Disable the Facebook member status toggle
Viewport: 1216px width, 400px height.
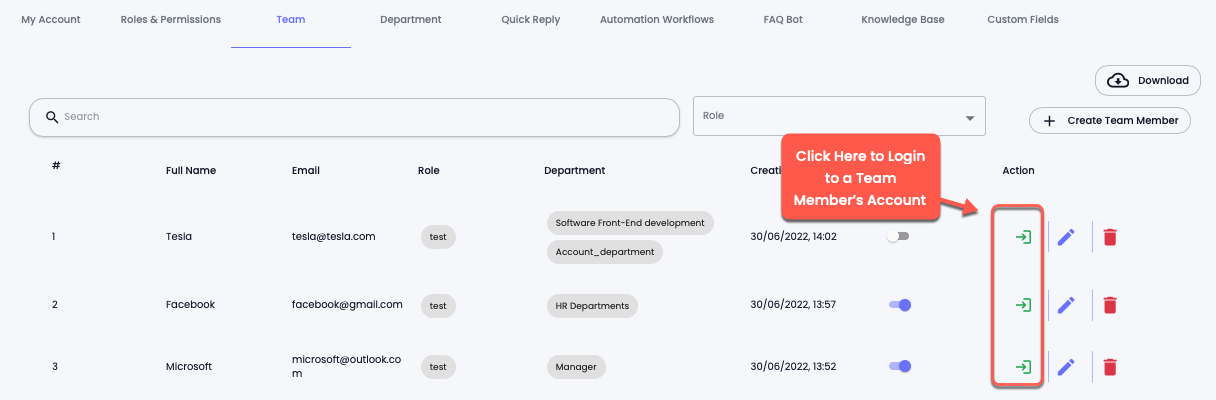900,305
